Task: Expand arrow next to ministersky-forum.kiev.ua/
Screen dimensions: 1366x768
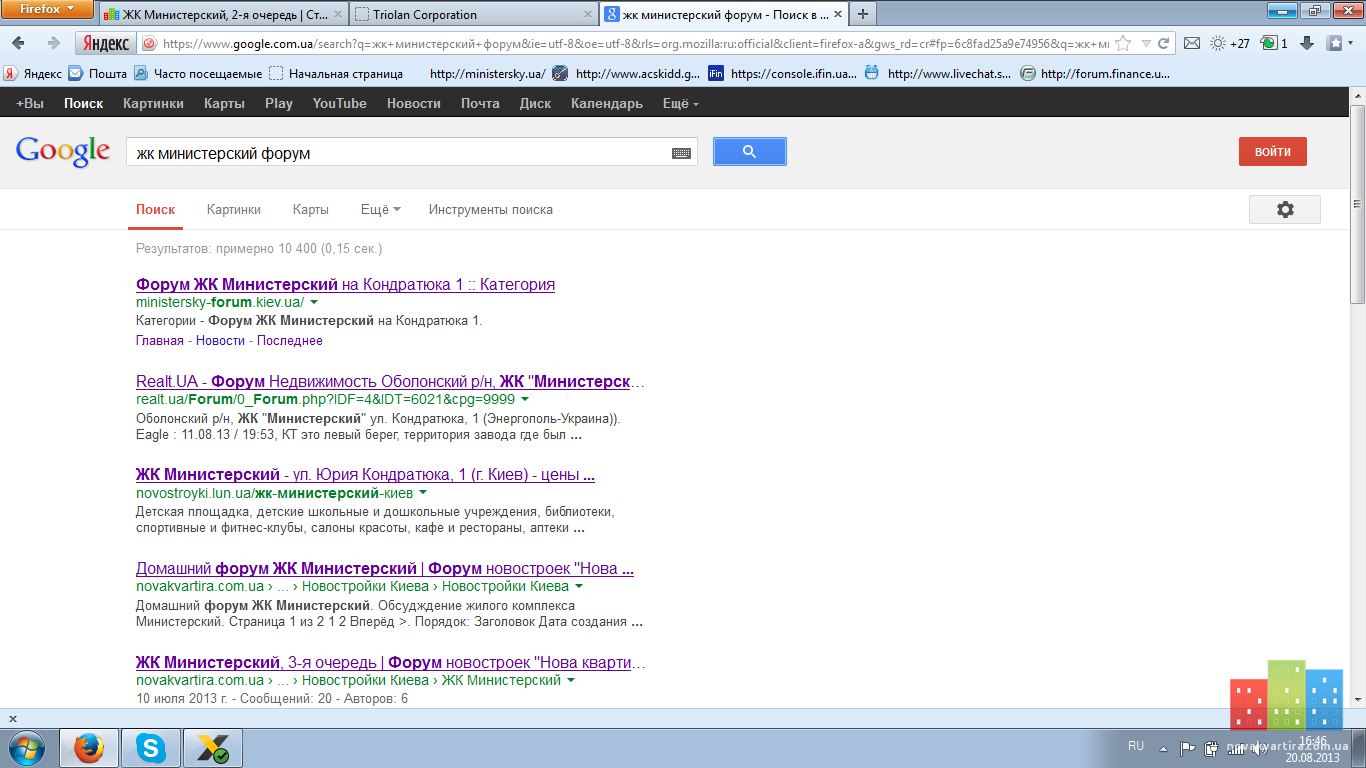Action: point(314,302)
